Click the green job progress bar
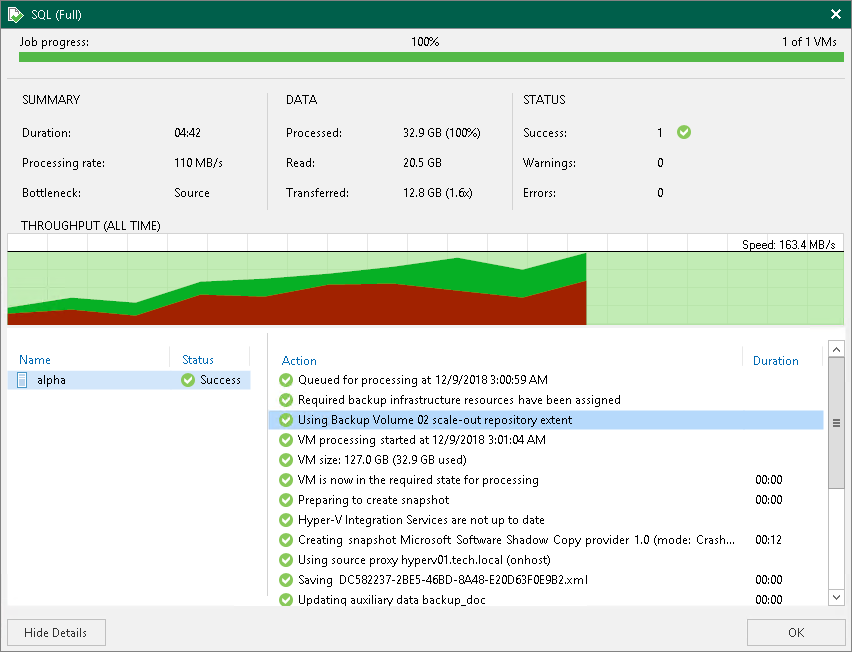Screen dimensions: 852x652 pos(426,57)
